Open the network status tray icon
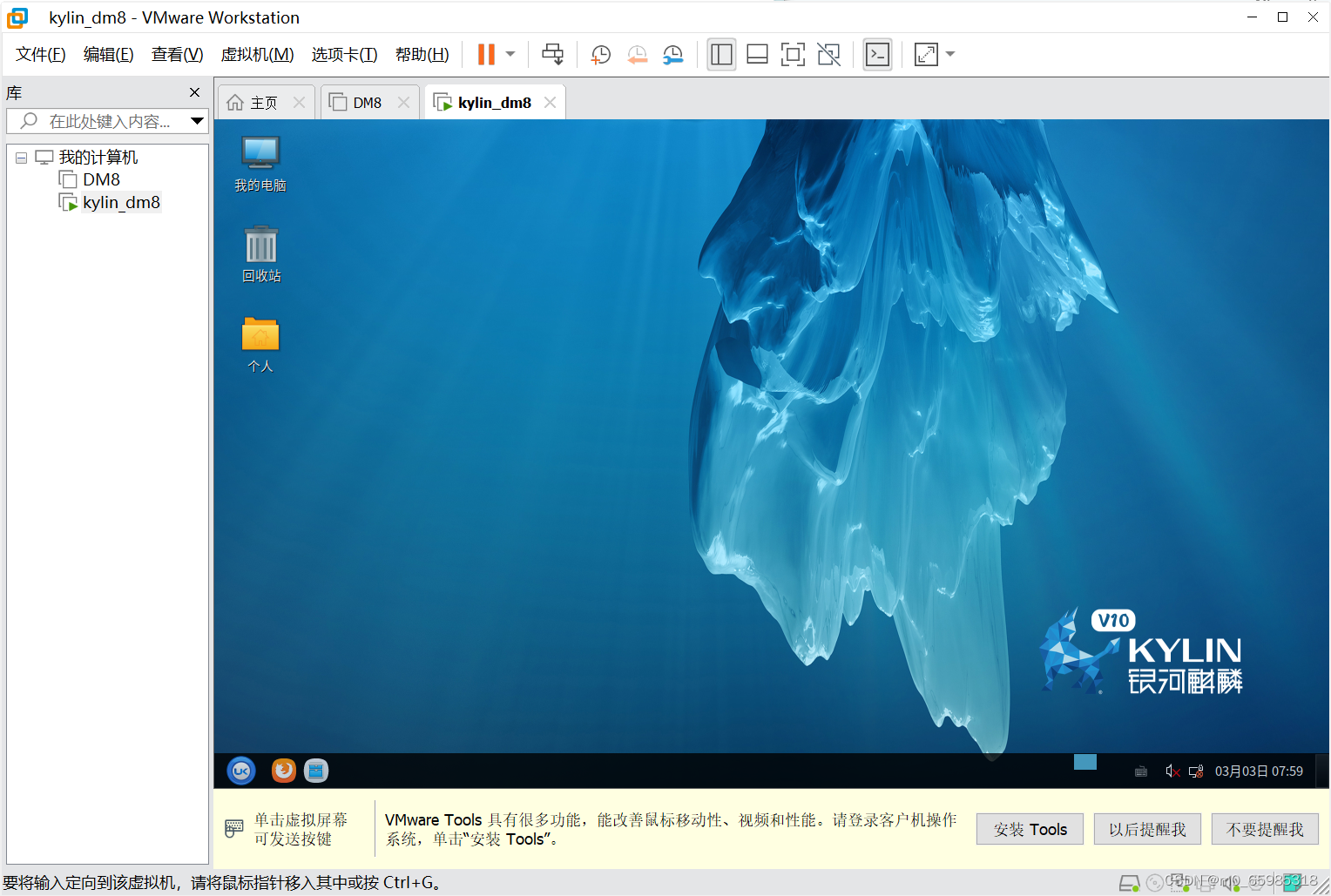Screen dimensions: 1331x896 [x=1196, y=771]
